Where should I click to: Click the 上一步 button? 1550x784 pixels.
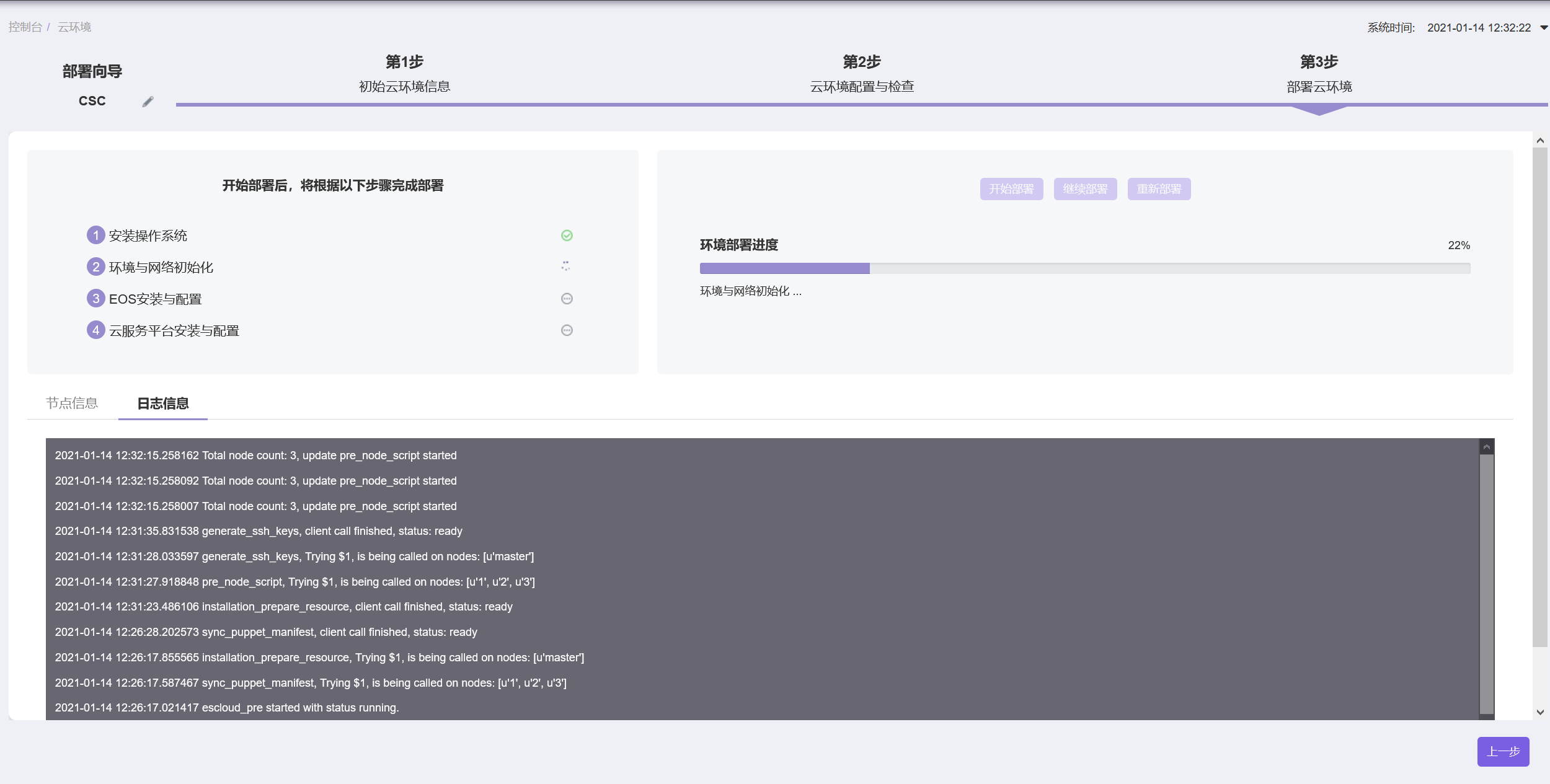1502,752
